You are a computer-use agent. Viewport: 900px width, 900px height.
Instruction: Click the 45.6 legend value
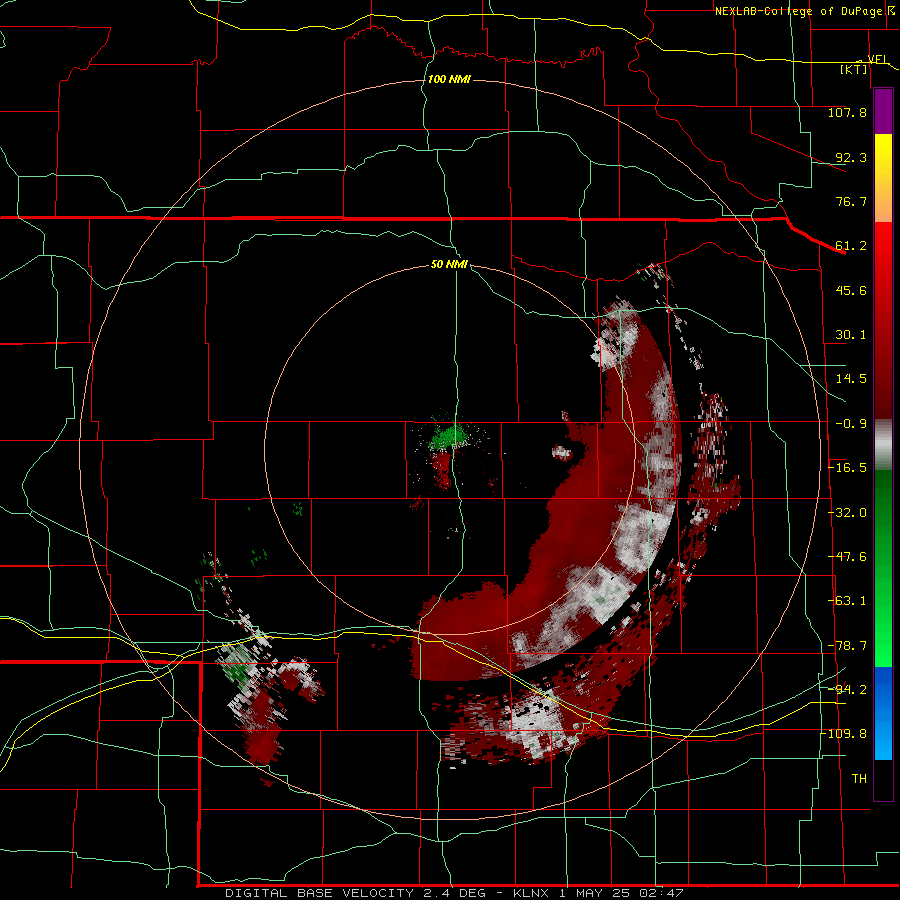851,290
